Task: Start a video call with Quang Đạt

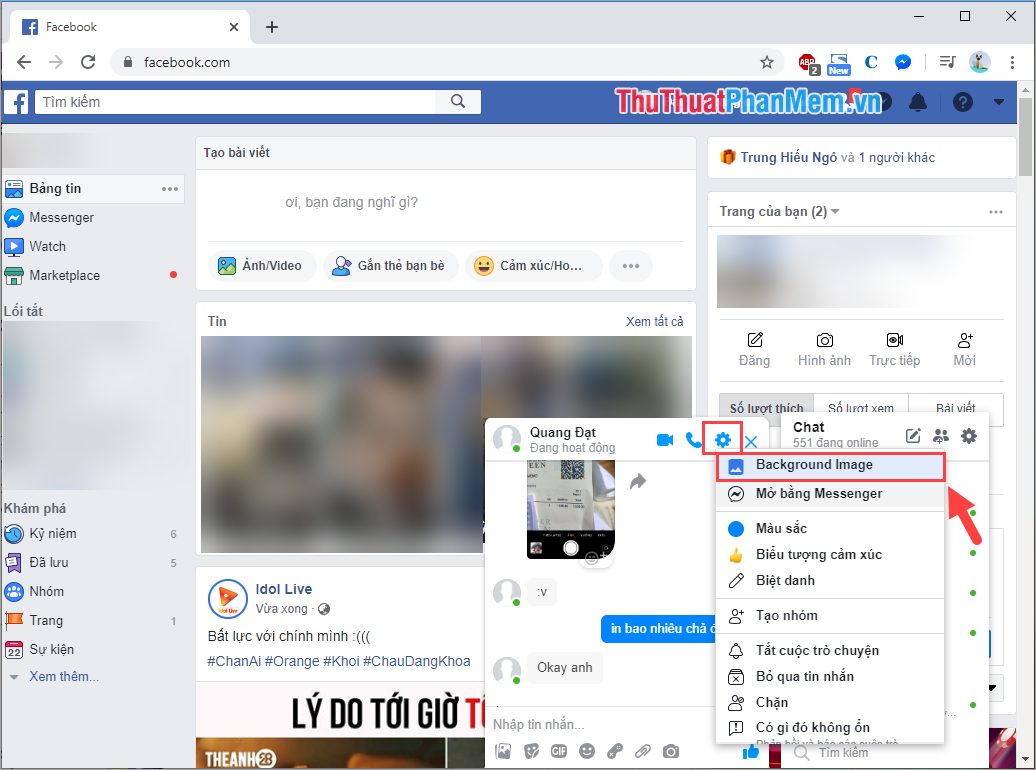Action: pos(665,439)
